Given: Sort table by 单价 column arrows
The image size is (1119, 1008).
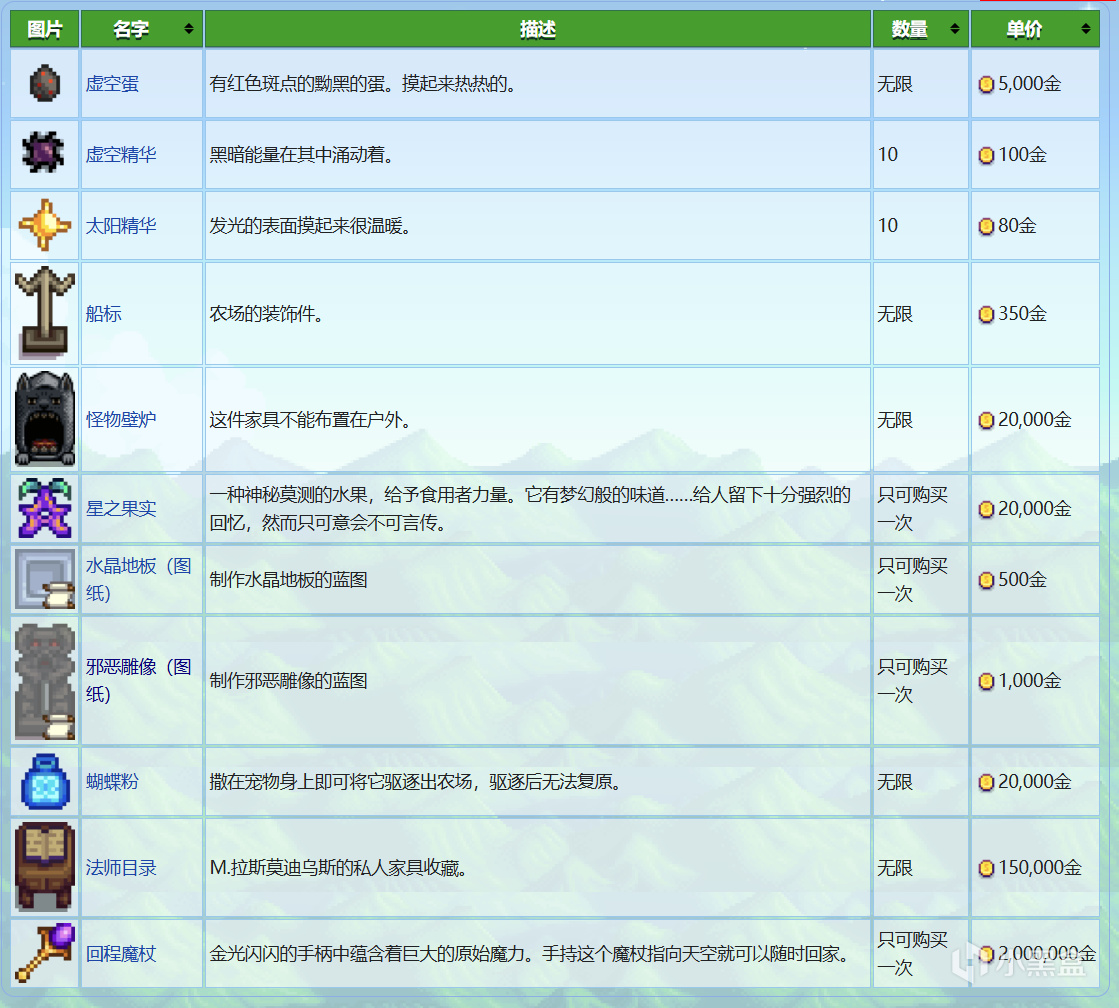Looking at the screenshot, I should tap(1085, 29).
